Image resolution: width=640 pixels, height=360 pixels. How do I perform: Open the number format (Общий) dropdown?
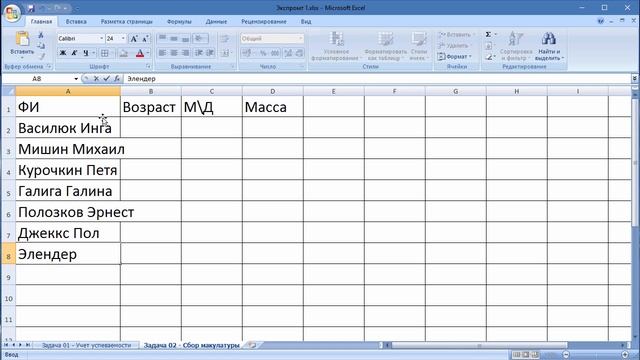tap(300, 38)
